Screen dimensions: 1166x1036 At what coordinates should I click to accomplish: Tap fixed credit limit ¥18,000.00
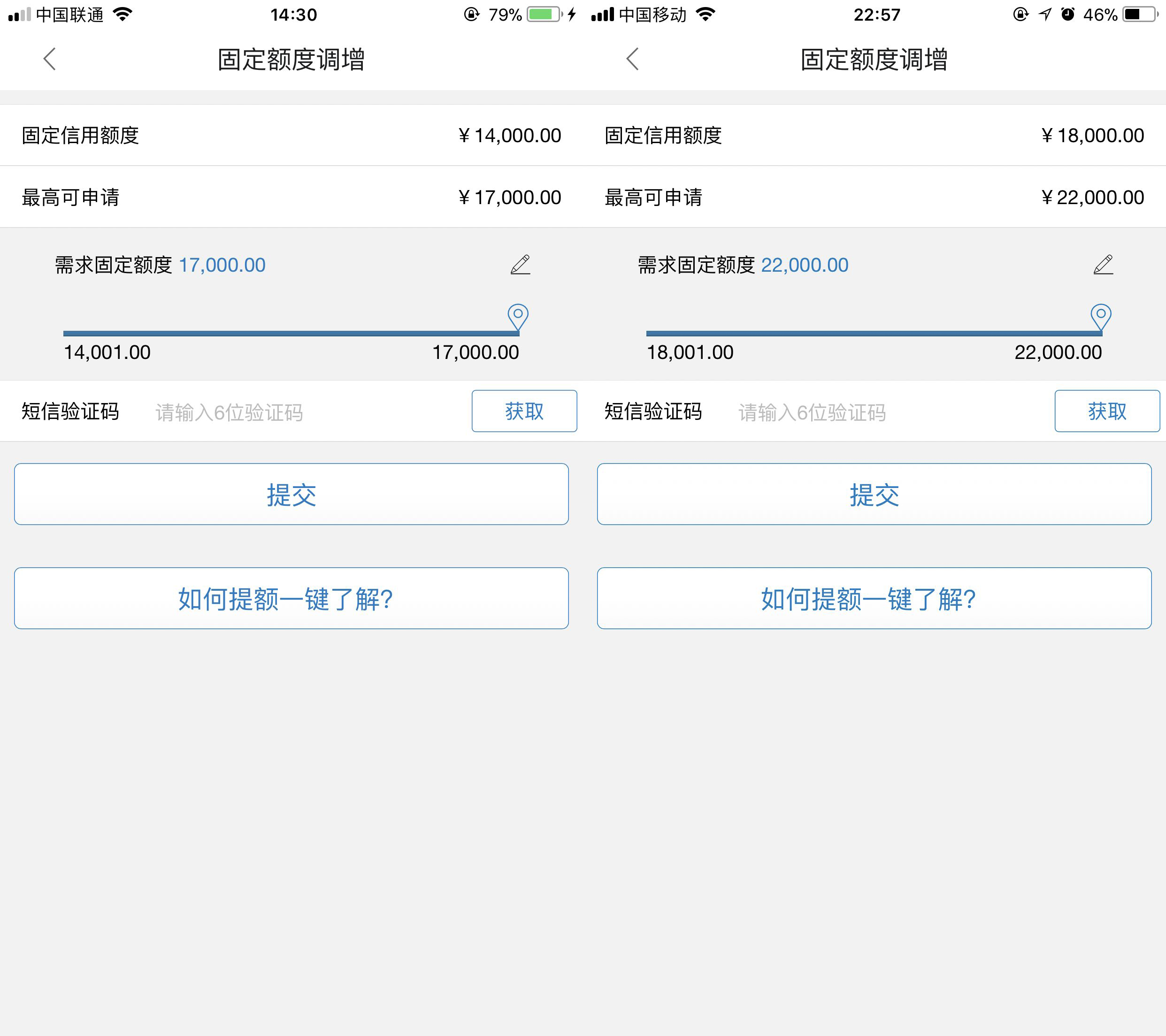[1093, 136]
